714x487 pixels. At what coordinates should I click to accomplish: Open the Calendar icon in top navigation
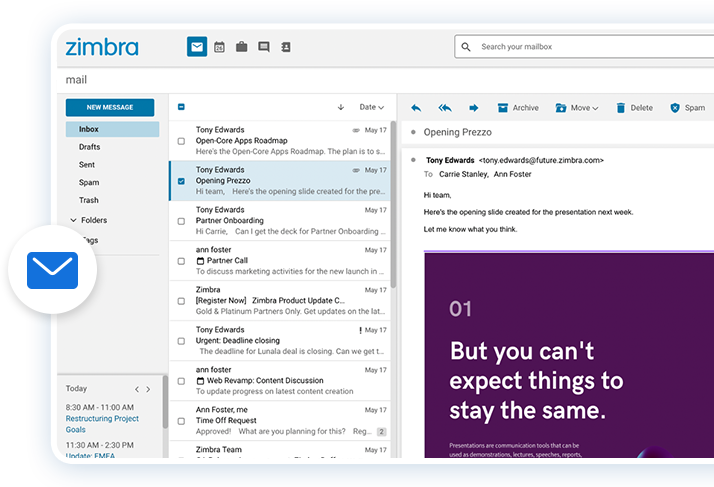click(x=219, y=47)
